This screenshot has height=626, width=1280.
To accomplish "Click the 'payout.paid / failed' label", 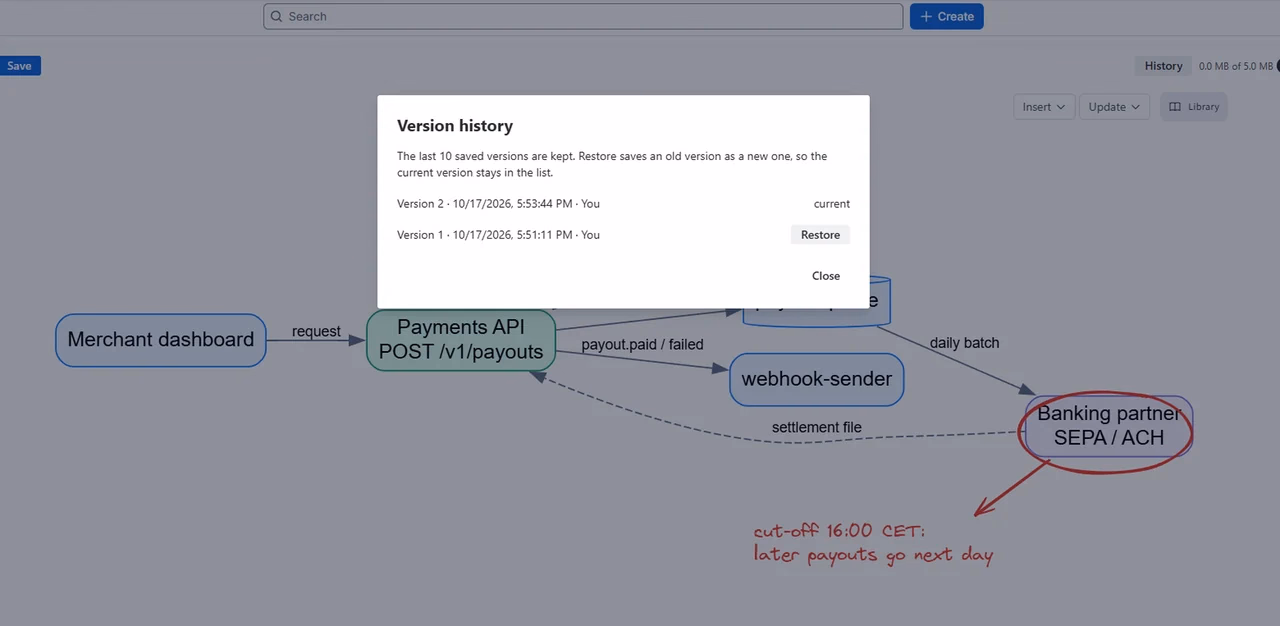I will (643, 345).
